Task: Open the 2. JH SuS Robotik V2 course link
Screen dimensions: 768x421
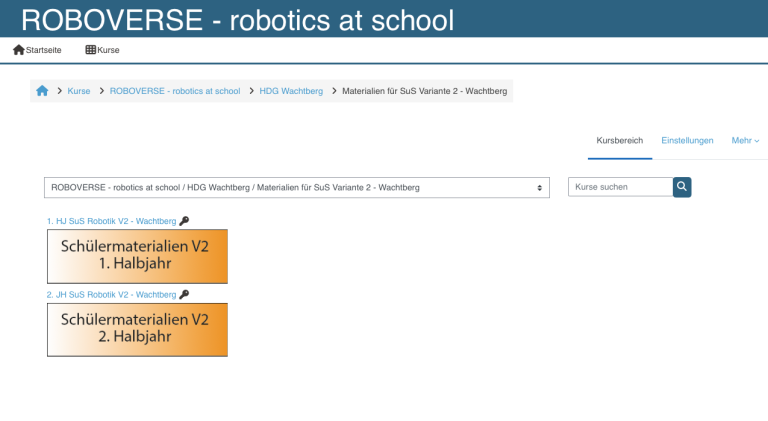Action: point(111,295)
